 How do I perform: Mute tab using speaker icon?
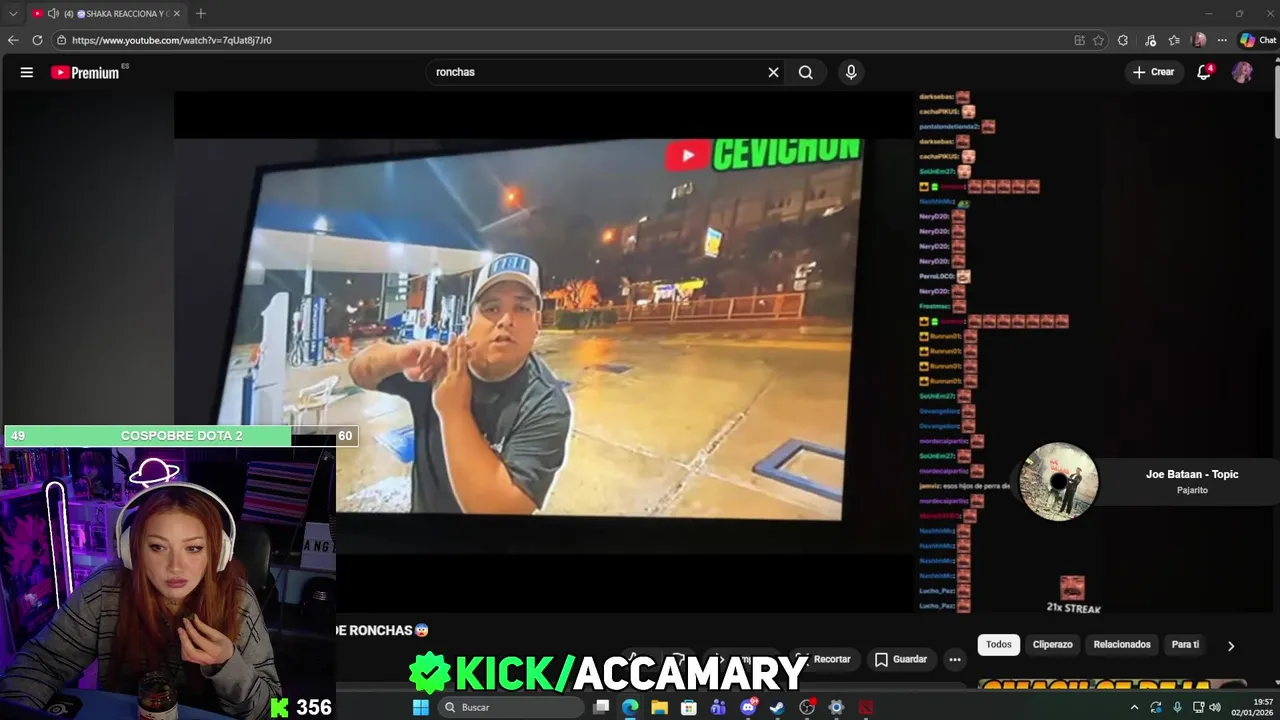tap(53, 14)
